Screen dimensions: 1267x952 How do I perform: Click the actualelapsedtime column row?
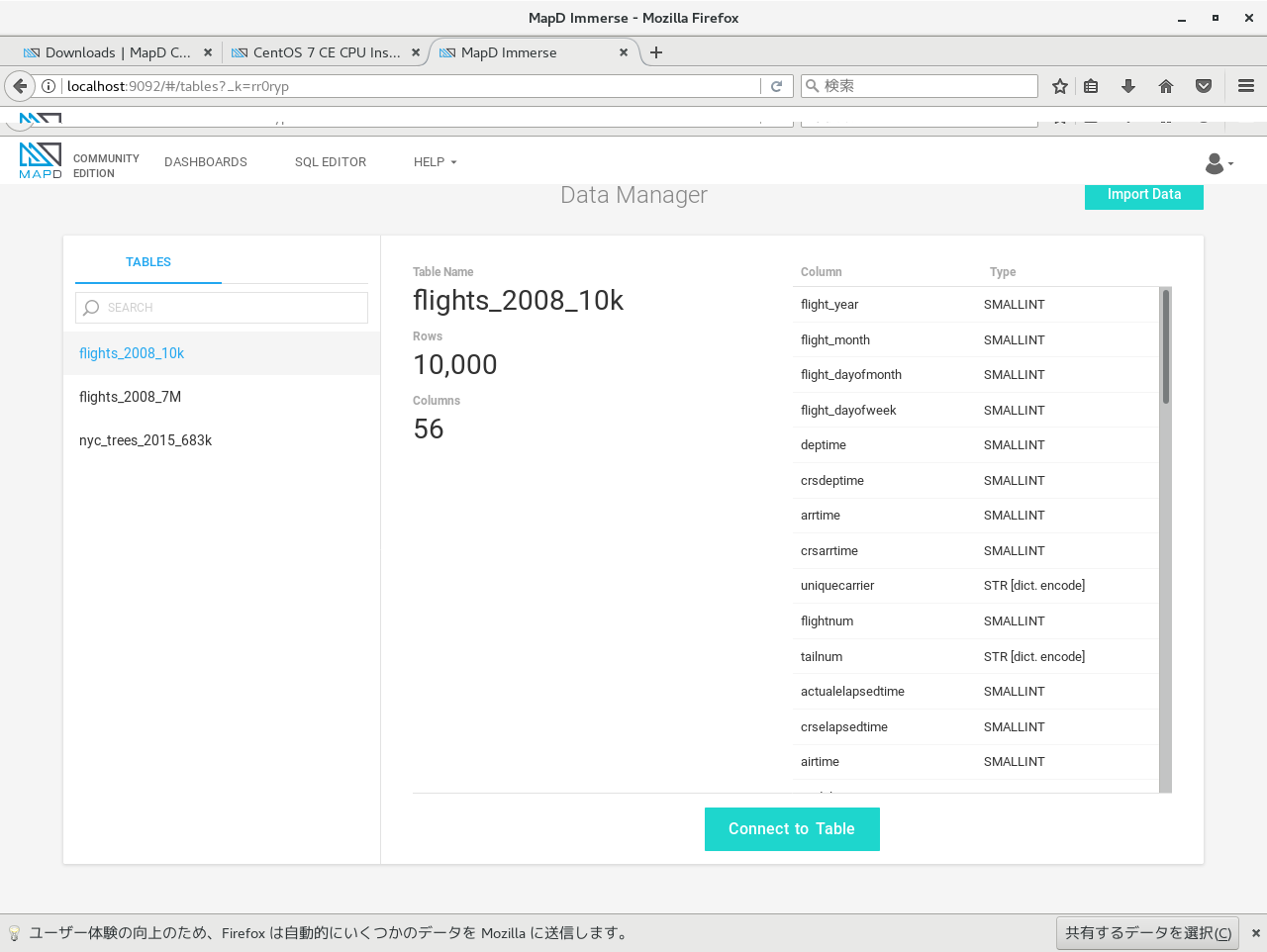[x=976, y=692]
